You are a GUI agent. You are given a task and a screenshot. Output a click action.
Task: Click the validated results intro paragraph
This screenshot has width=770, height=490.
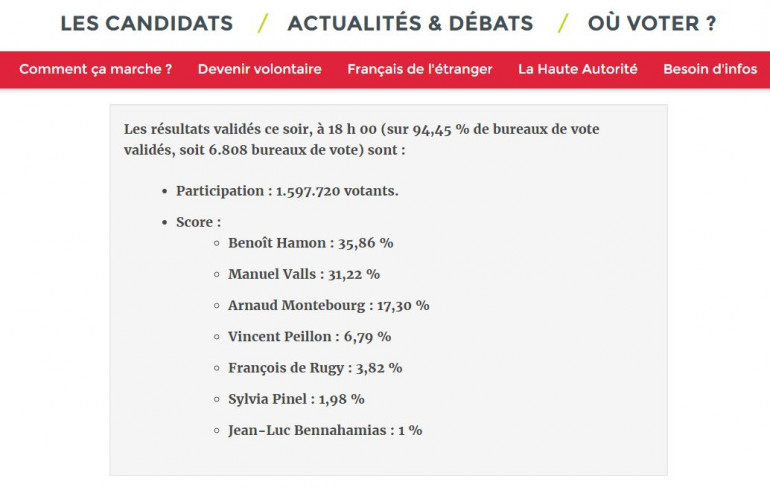[x=362, y=139]
